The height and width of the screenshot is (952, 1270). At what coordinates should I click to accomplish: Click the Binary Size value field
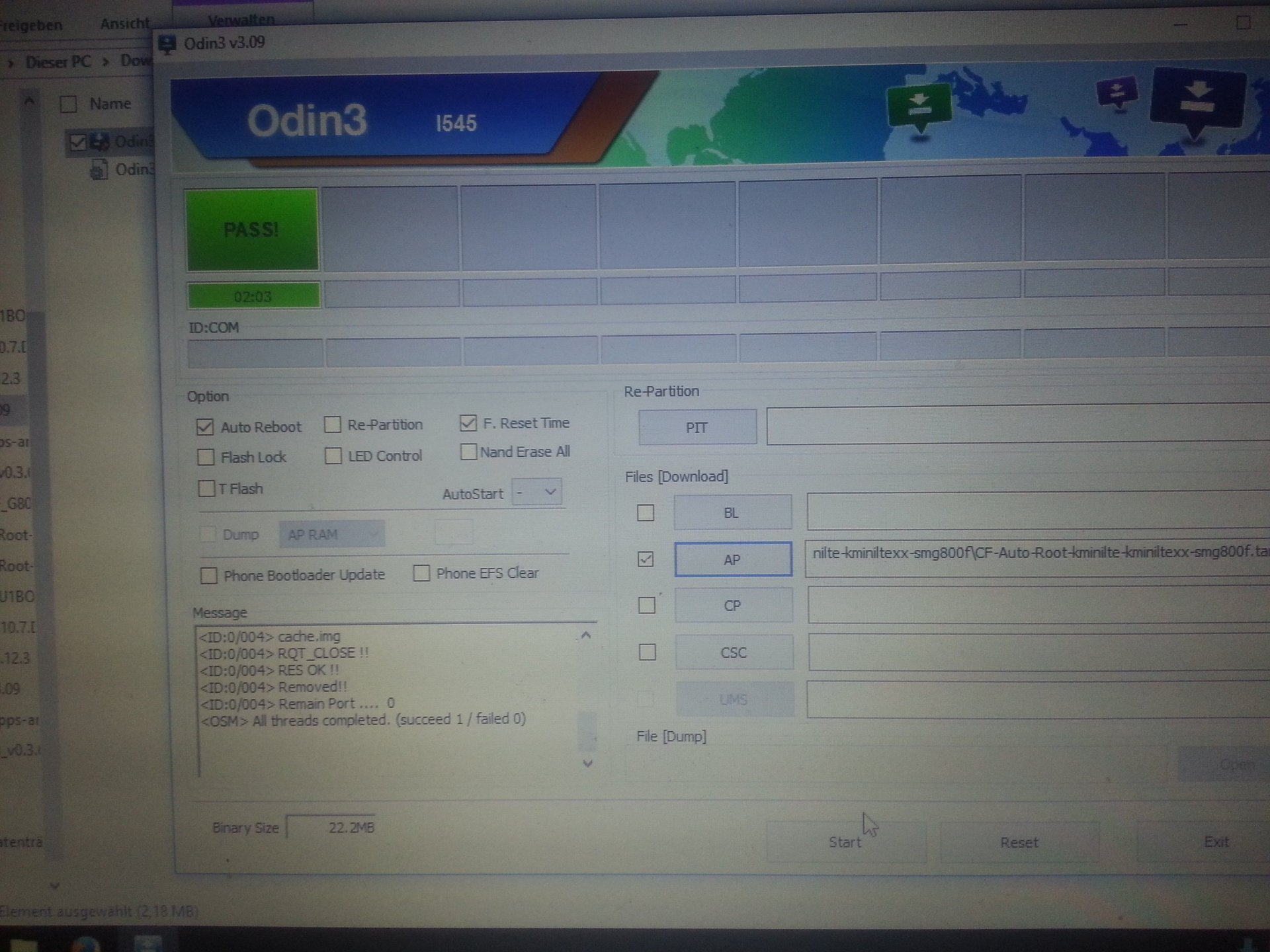[332, 827]
